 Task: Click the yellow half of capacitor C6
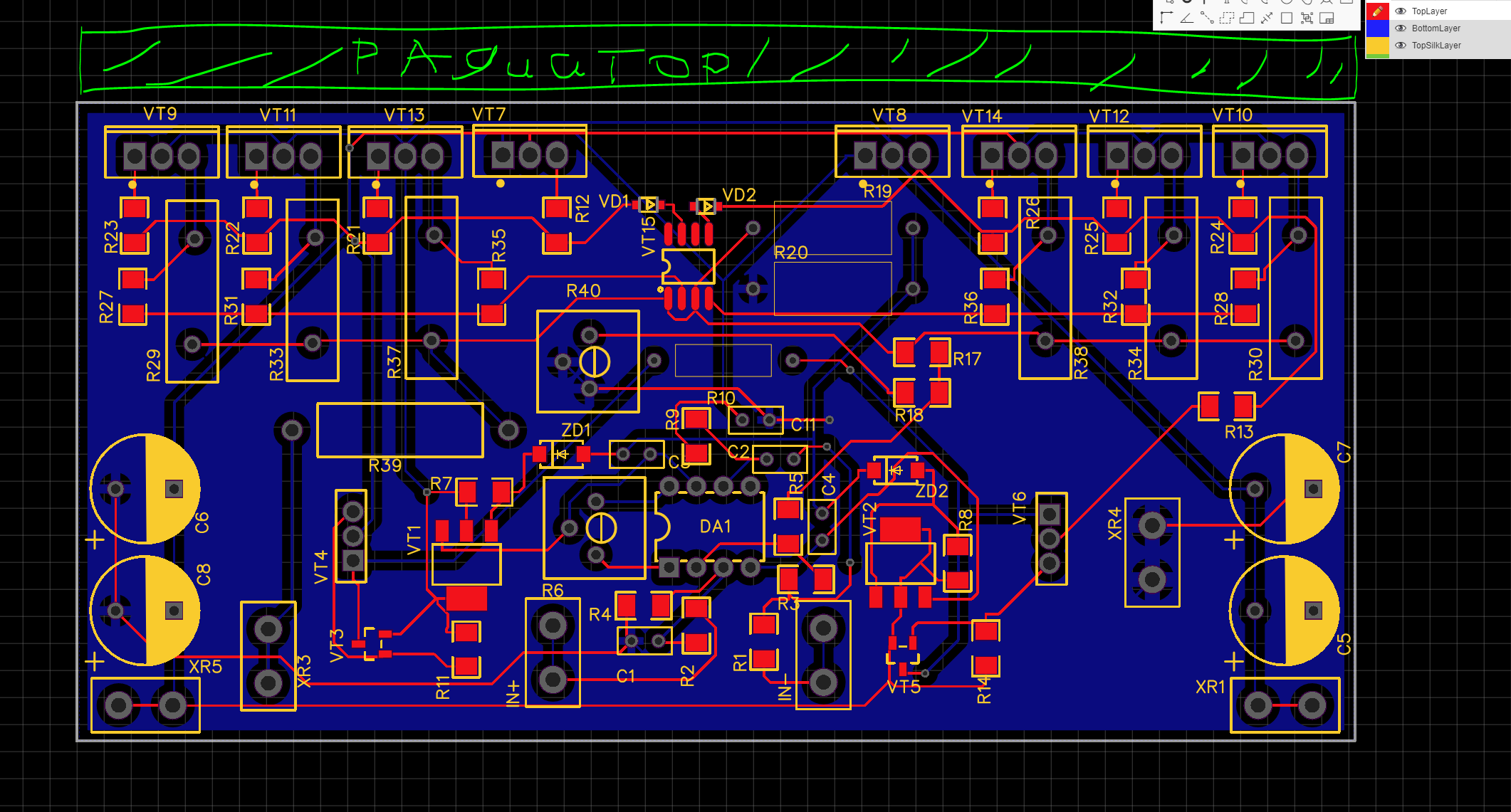click(173, 489)
